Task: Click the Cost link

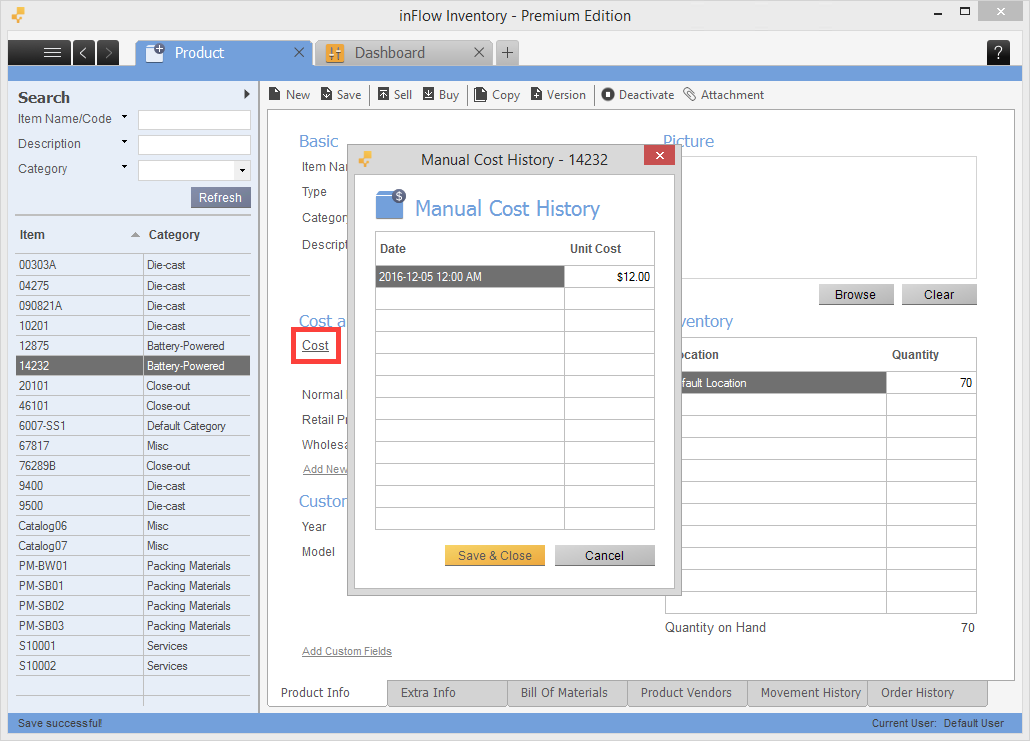Action: coord(315,346)
